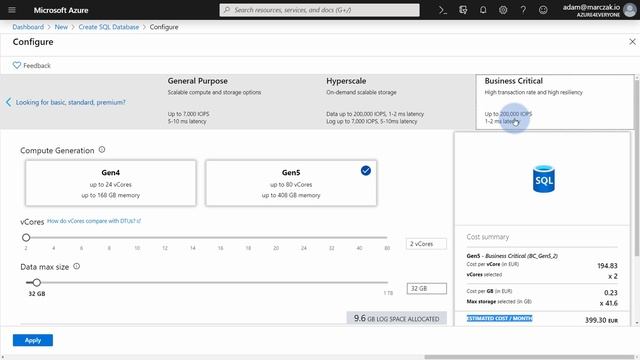Open portal settings gear
This screenshot has width=640, height=360.
coord(503,10)
